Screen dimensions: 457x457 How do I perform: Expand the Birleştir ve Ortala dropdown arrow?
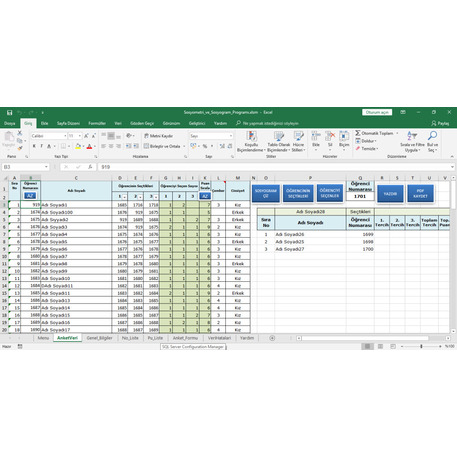pos(184,146)
